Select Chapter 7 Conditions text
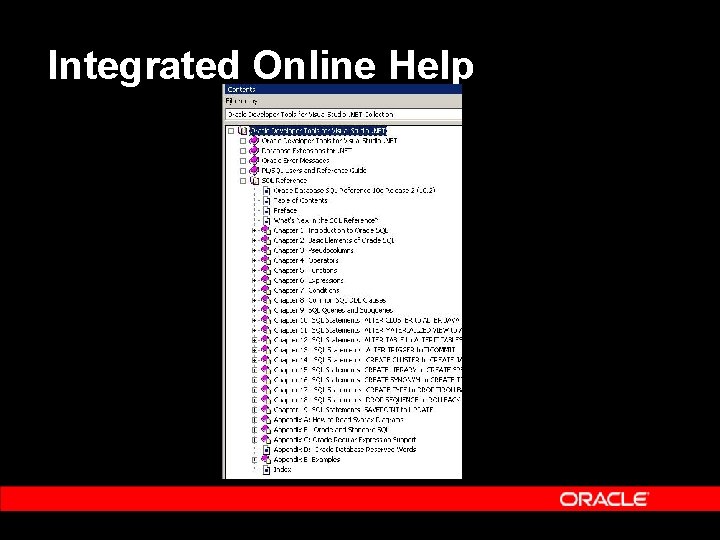 [306, 291]
